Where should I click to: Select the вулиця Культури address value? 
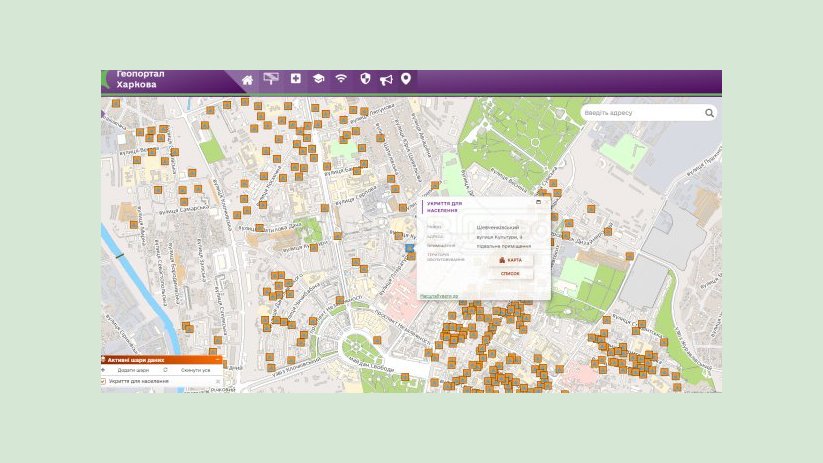[499, 237]
